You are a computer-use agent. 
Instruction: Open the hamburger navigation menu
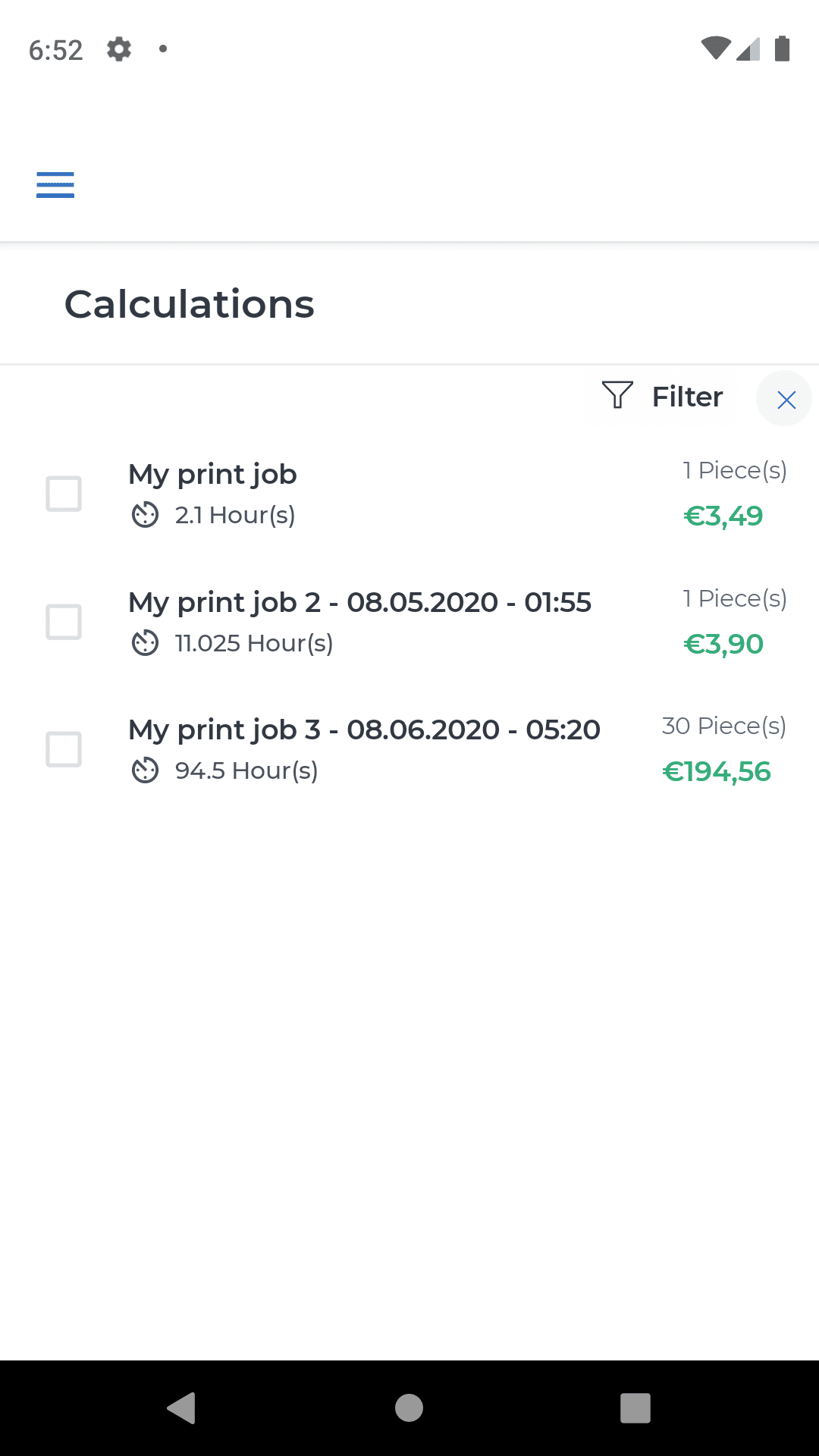tap(55, 185)
